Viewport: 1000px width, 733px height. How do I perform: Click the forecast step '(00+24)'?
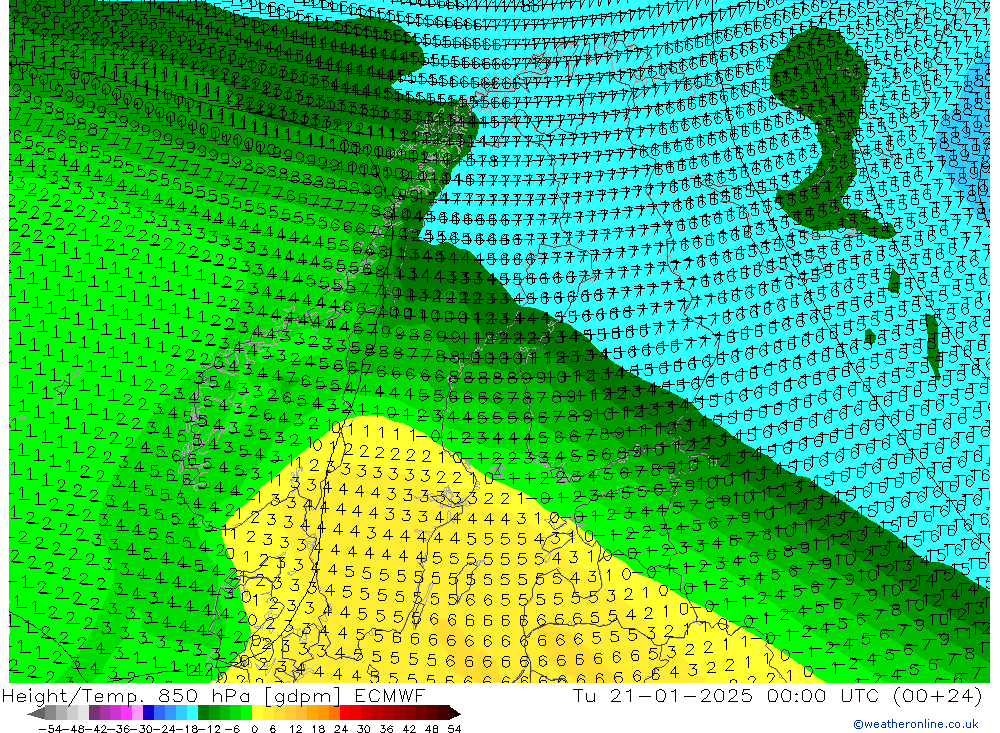click(x=938, y=696)
